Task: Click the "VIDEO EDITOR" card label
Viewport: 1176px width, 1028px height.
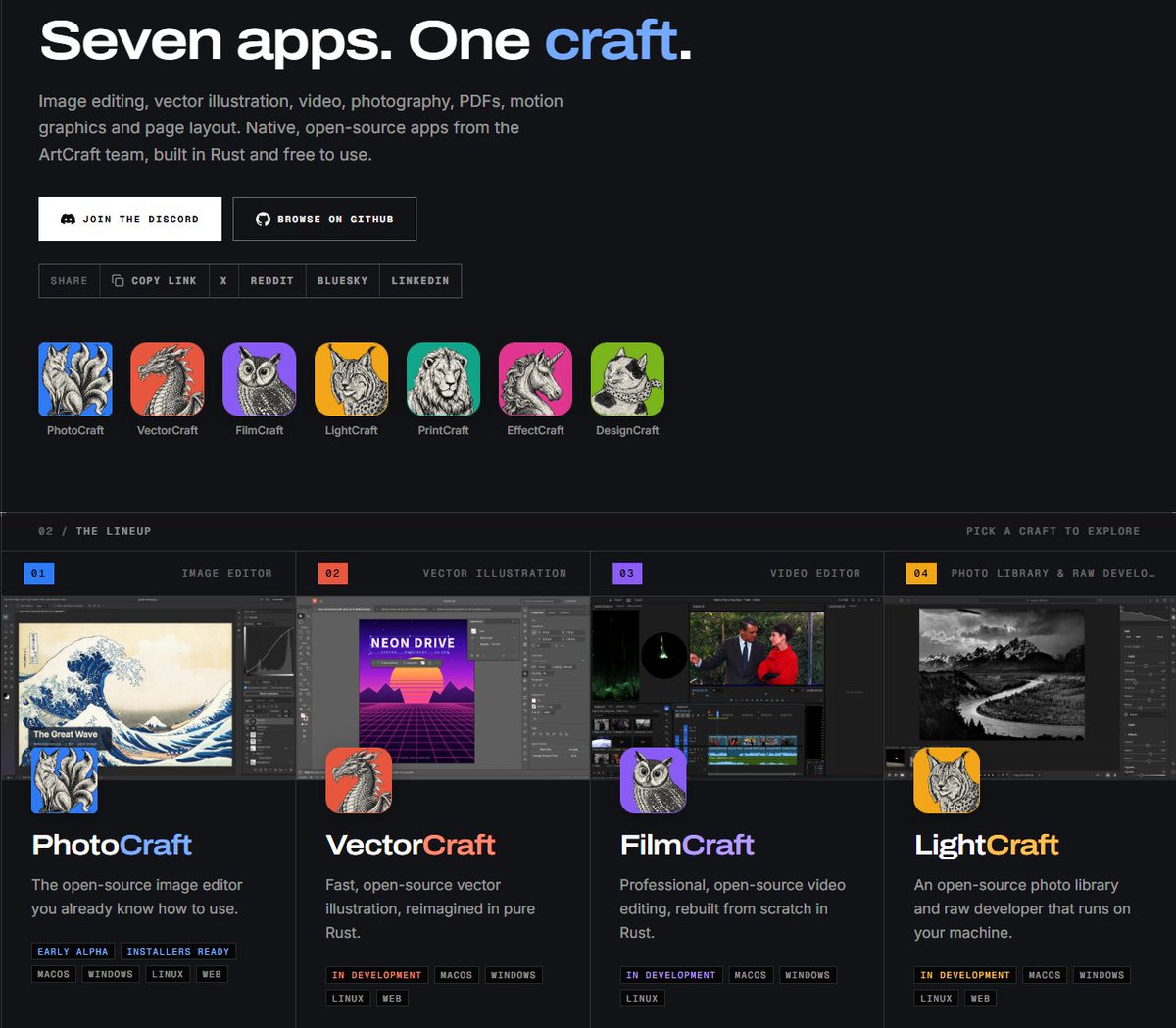Action: point(815,573)
